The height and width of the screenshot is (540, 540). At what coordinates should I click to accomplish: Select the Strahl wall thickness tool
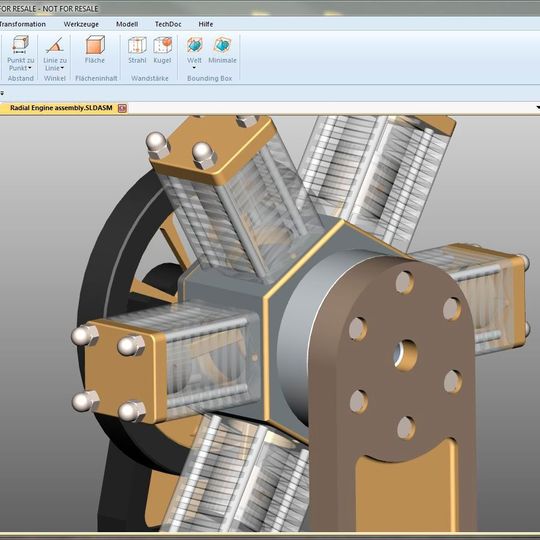pos(137,50)
